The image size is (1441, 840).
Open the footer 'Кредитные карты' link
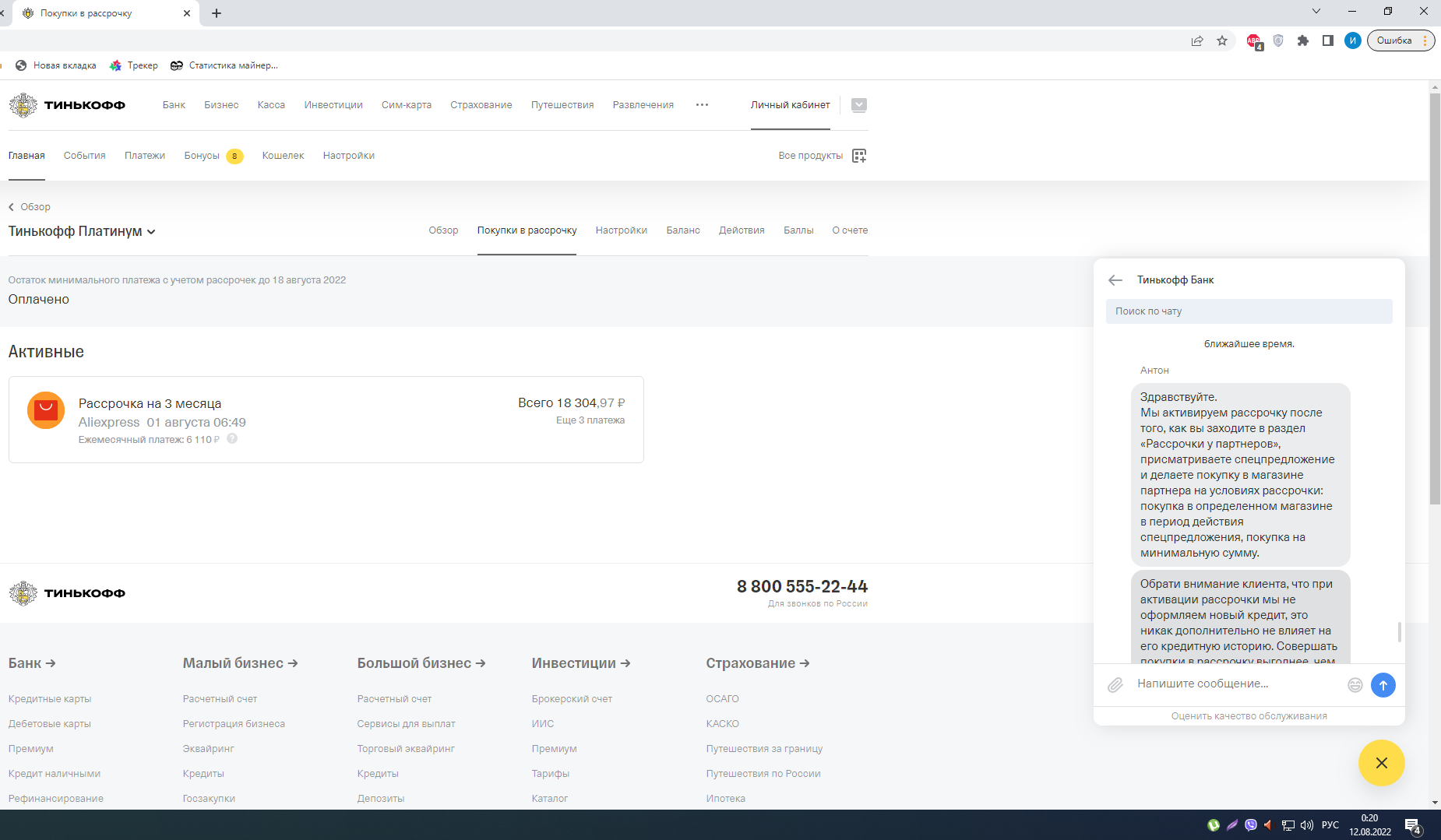(50, 699)
